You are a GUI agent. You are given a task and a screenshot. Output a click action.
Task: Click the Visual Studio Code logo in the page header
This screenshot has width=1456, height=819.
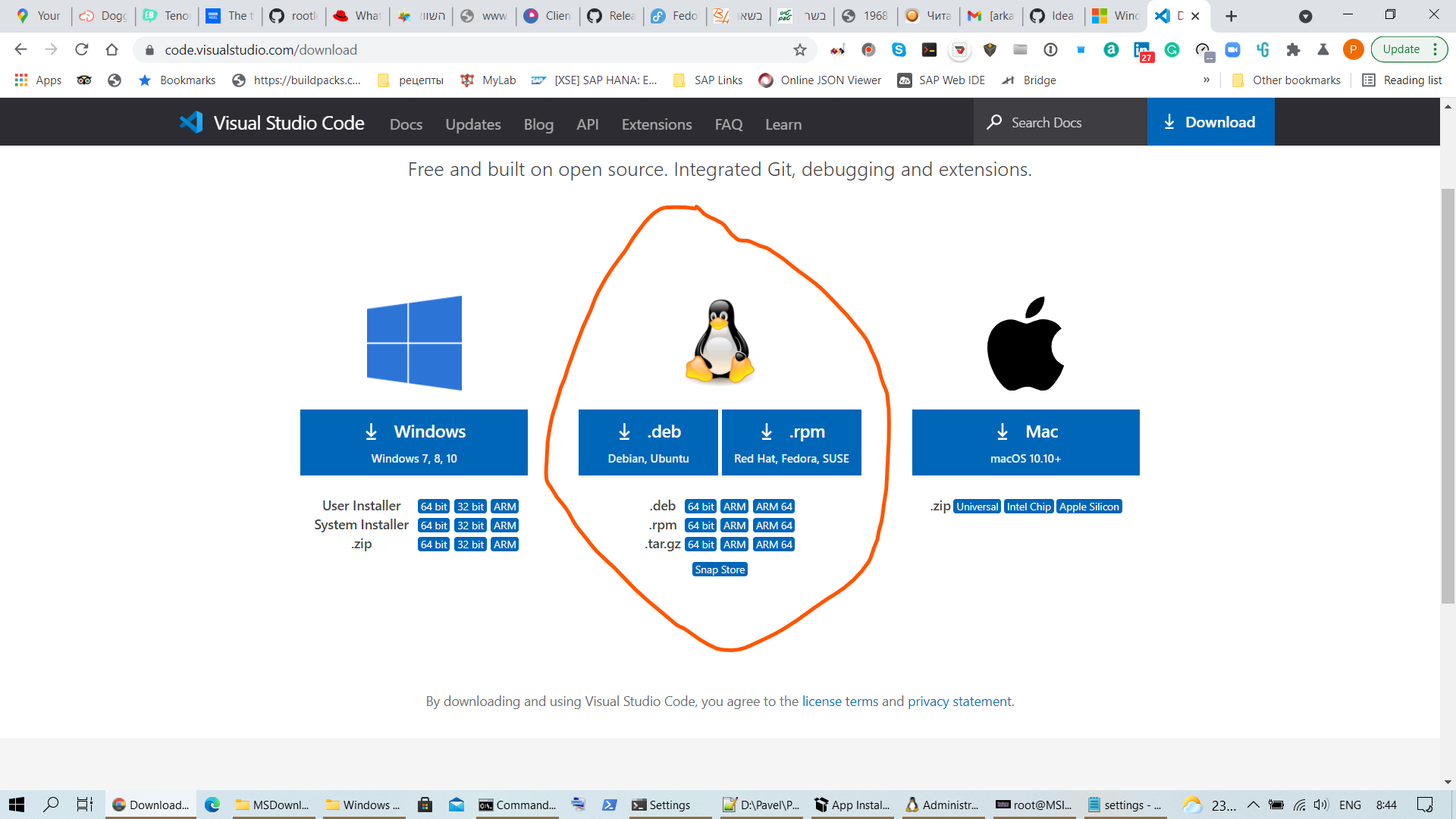pyautogui.click(x=191, y=122)
